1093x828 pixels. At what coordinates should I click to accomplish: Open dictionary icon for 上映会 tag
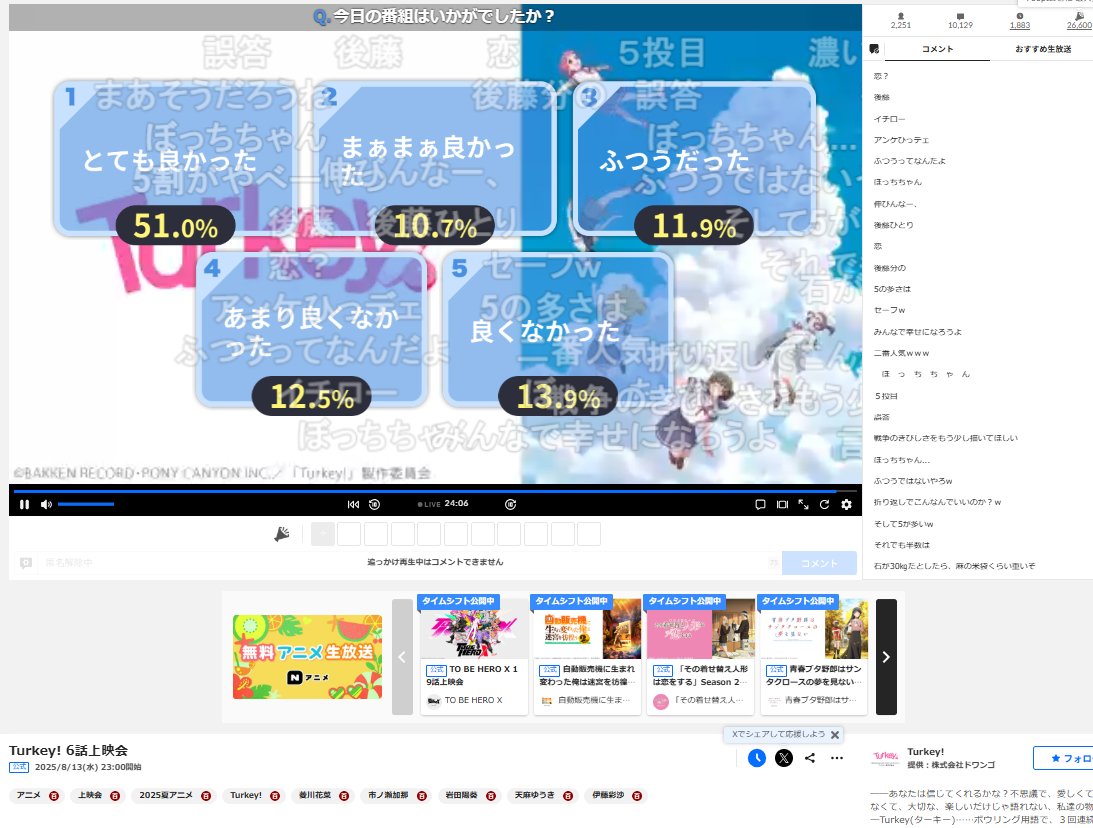click(x=115, y=796)
